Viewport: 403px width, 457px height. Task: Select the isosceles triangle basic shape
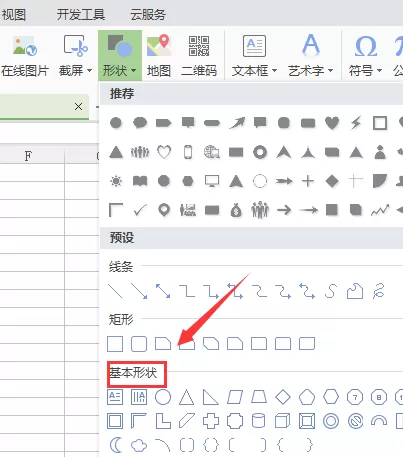187,397
